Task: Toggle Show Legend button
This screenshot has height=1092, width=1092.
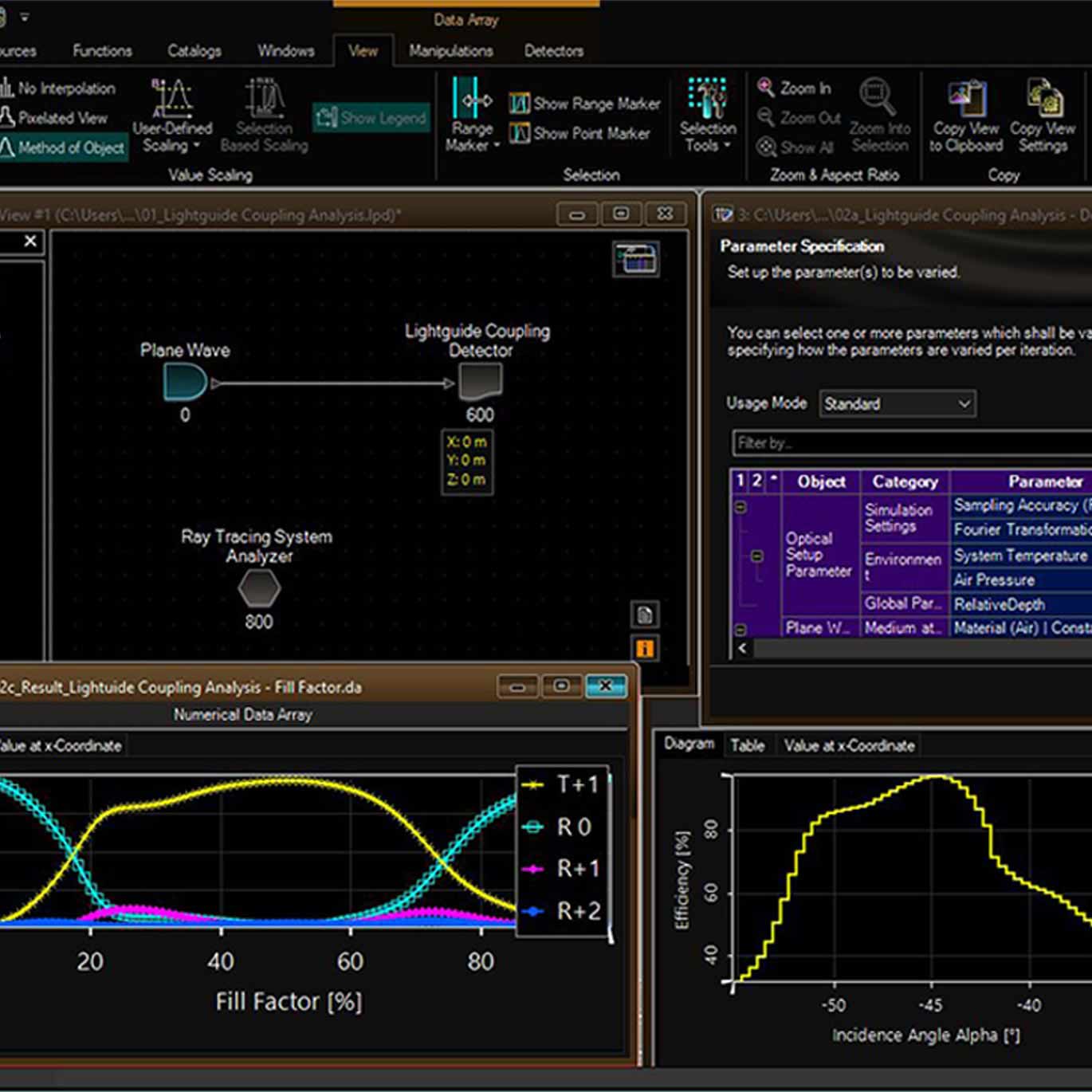Action: click(x=371, y=118)
